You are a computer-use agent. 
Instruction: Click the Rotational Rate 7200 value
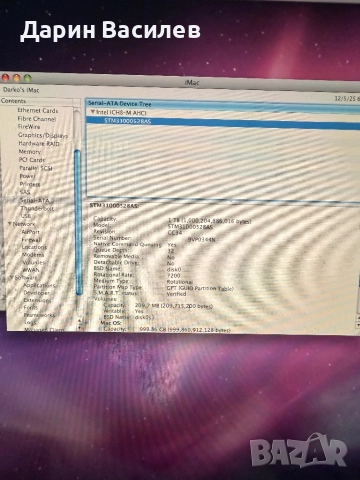pyautogui.click(x=173, y=276)
